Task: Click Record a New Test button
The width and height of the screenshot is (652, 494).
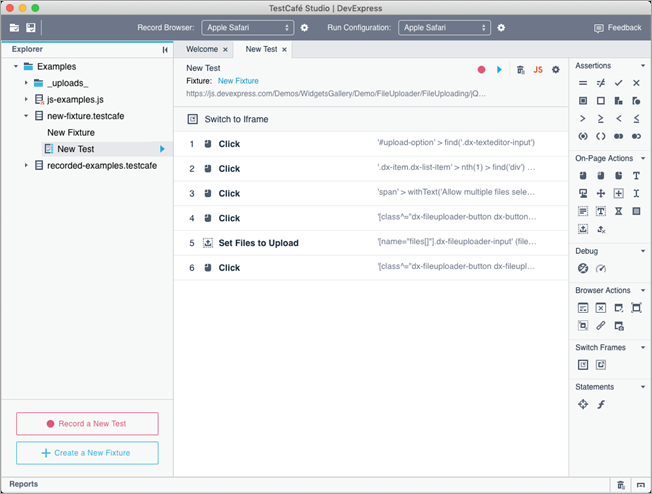Action: [x=87, y=424]
